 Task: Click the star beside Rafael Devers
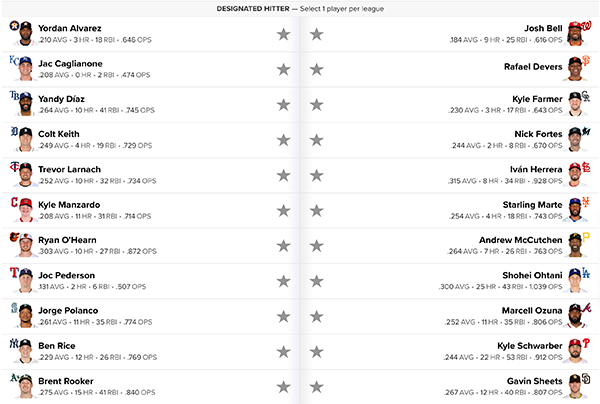pos(316,70)
